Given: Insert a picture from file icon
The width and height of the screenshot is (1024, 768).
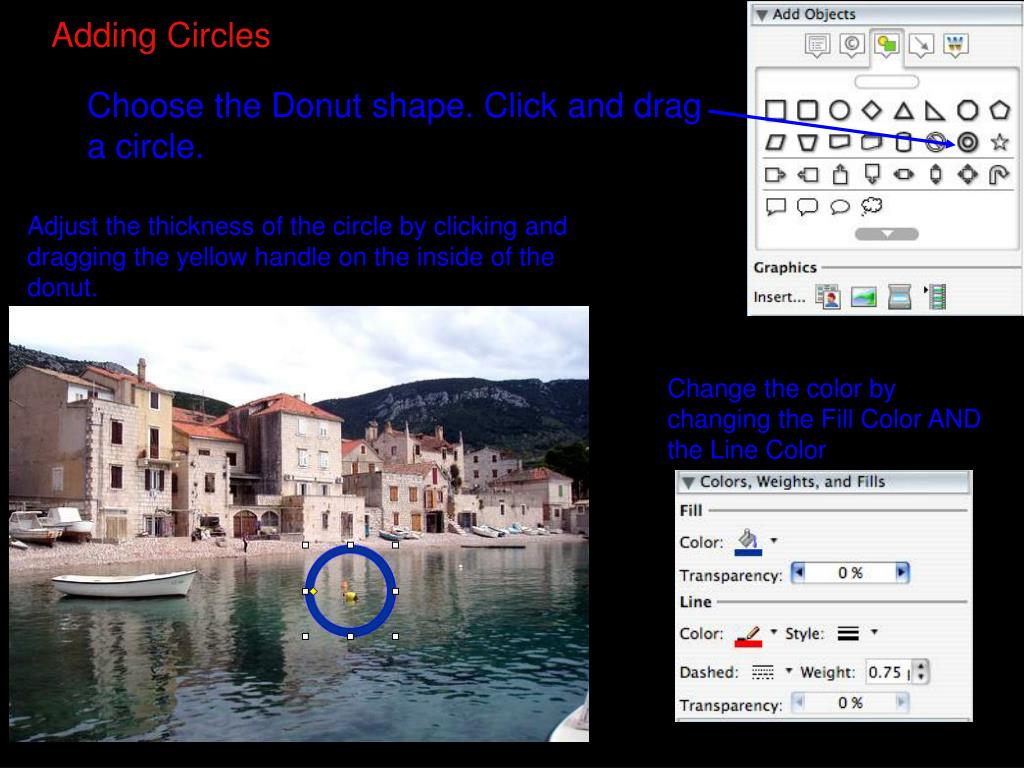Looking at the screenshot, I should pos(863,298).
